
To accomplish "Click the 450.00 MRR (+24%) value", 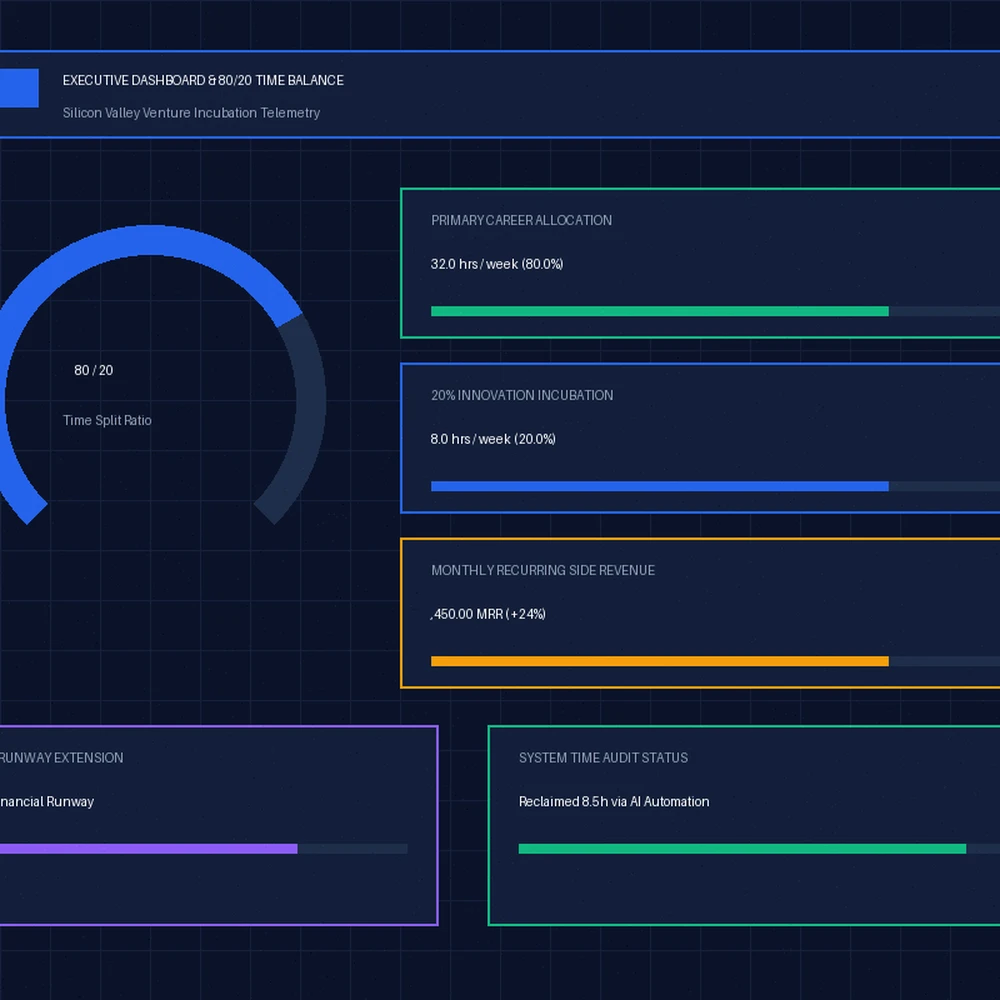I will click(488, 614).
